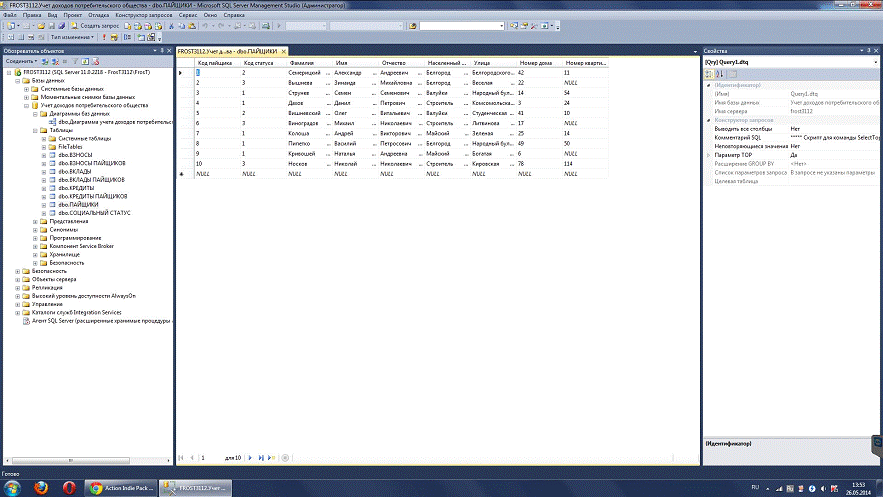Select the Агент SQL Server tree item

101,321
